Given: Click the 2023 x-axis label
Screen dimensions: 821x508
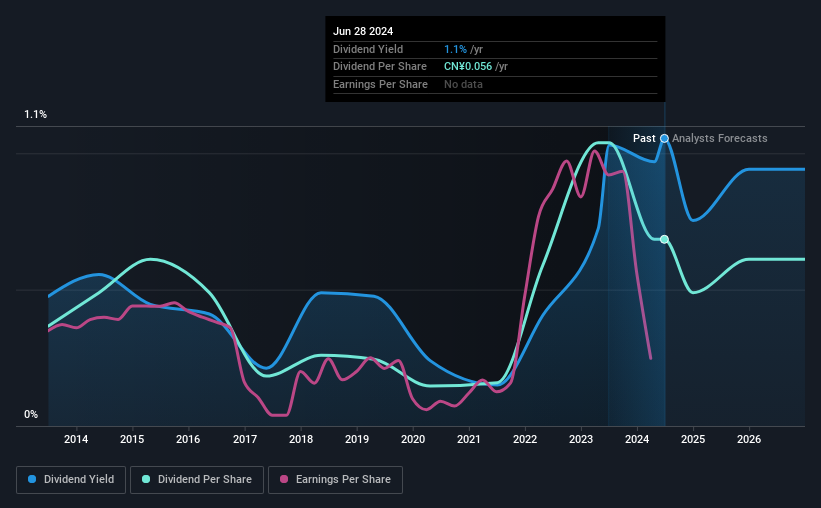Looking at the screenshot, I should [581, 439].
